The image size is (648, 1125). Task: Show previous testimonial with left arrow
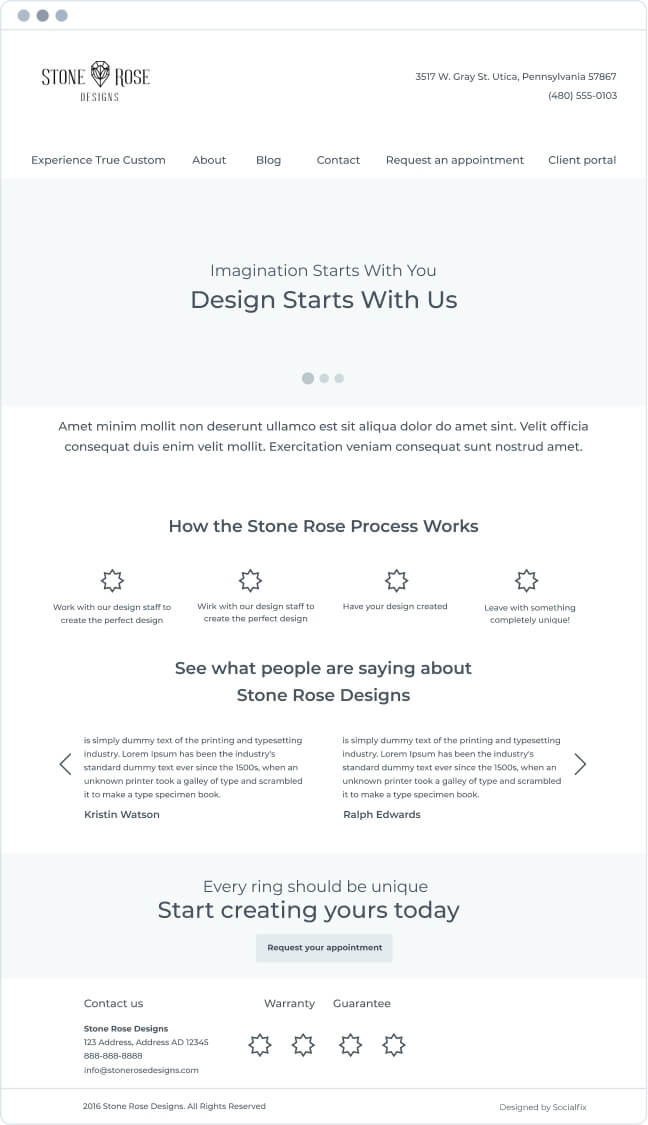(x=65, y=764)
